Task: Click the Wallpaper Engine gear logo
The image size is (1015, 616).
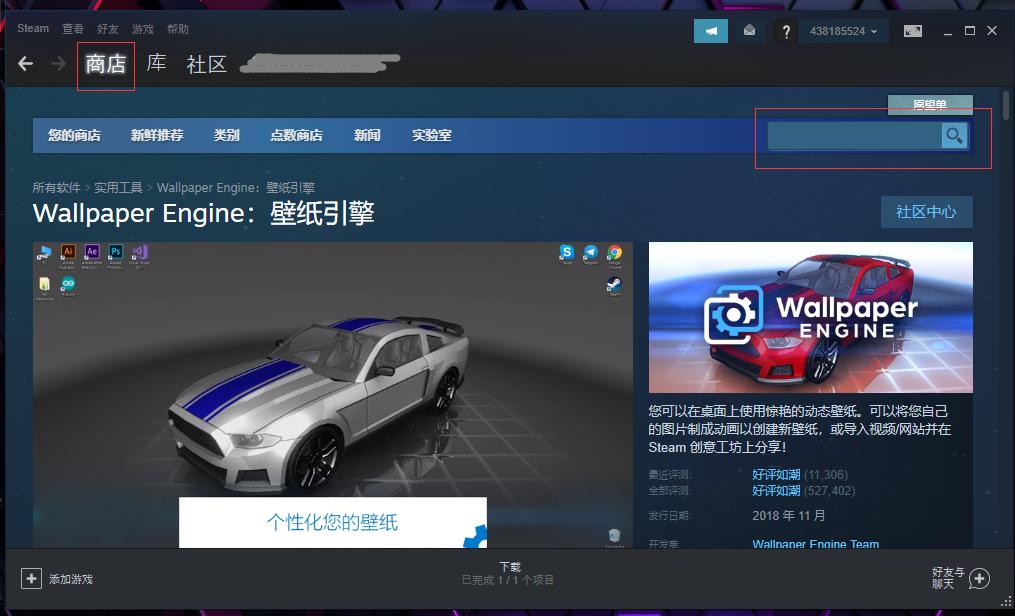Action: tap(733, 315)
